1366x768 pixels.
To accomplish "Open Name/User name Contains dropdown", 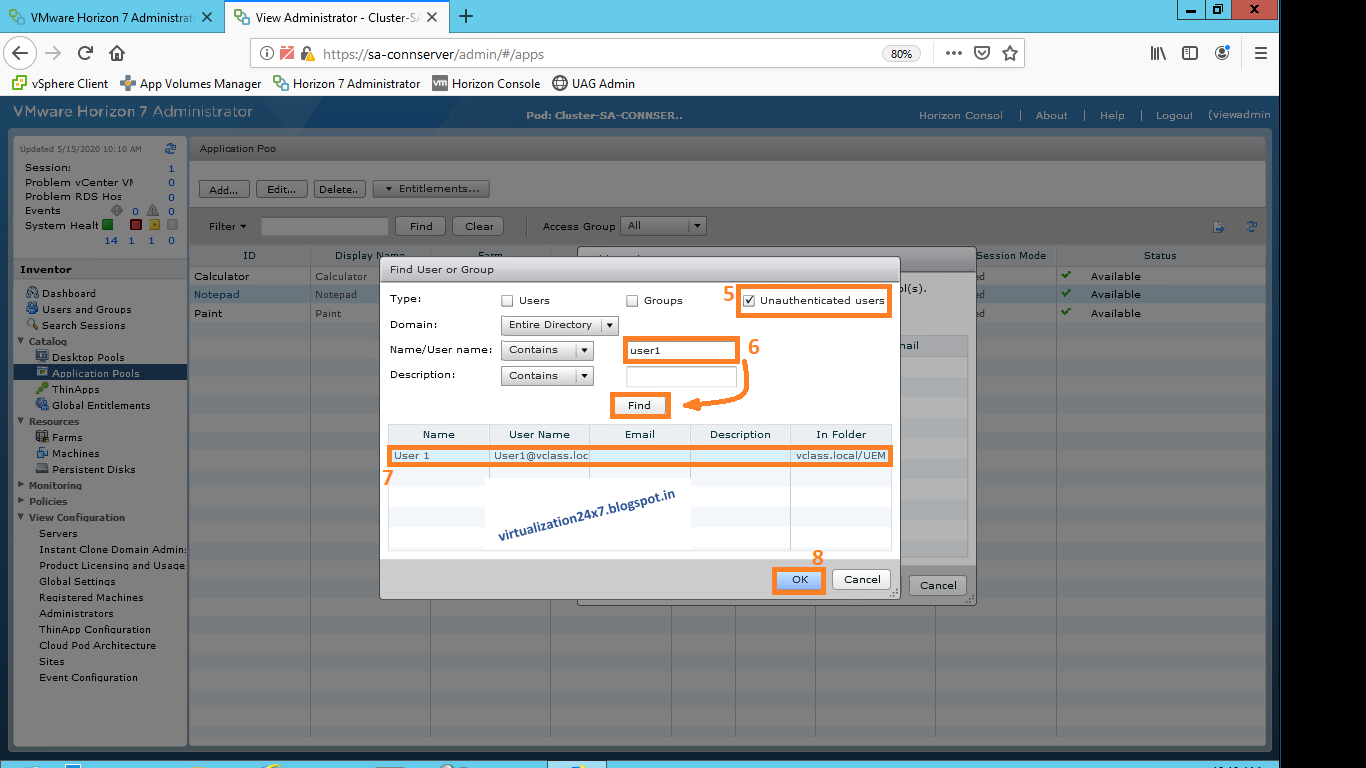I will 547,350.
